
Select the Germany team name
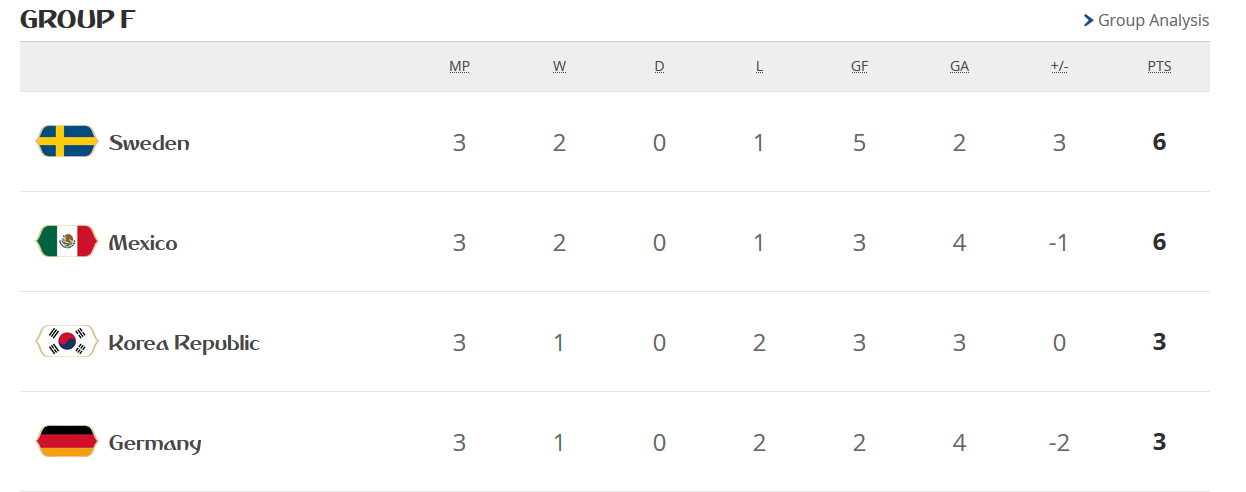(x=155, y=443)
